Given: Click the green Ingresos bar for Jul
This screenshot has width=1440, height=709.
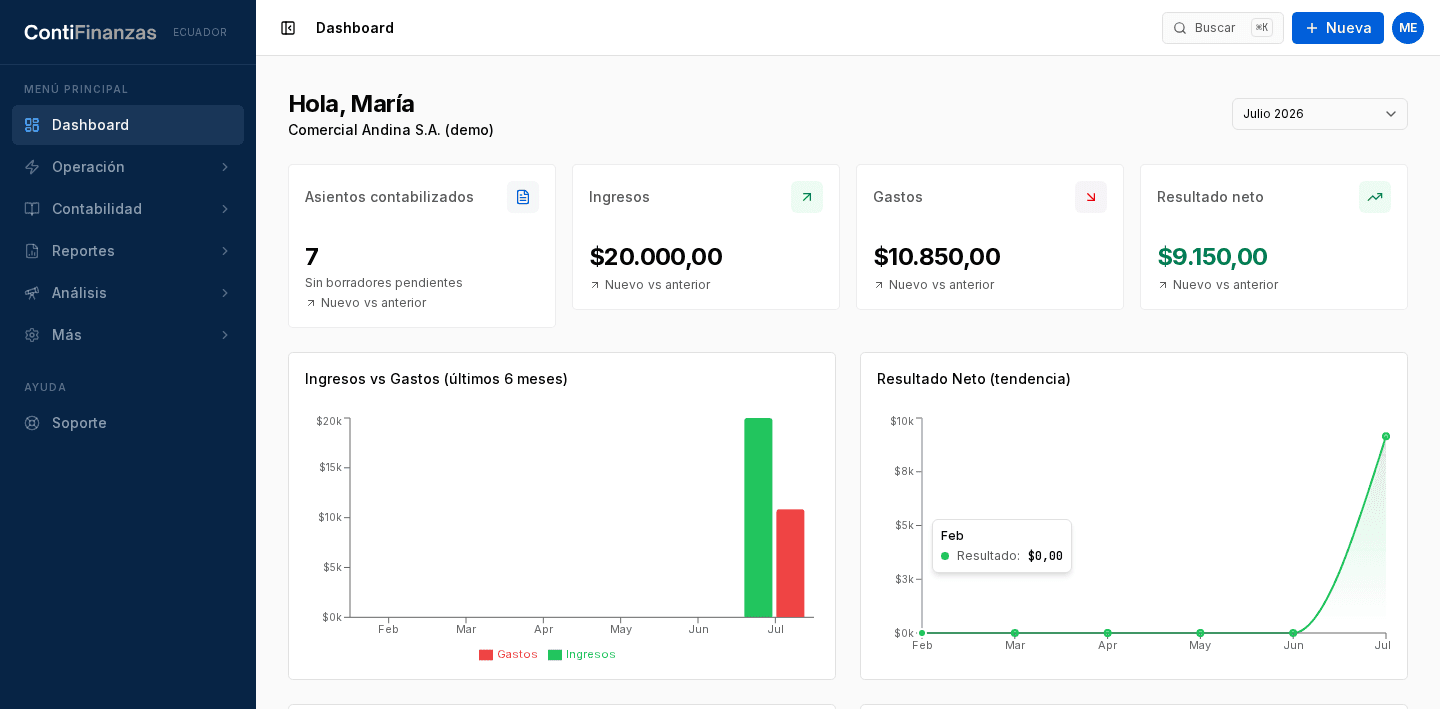Looking at the screenshot, I should click(758, 518).
